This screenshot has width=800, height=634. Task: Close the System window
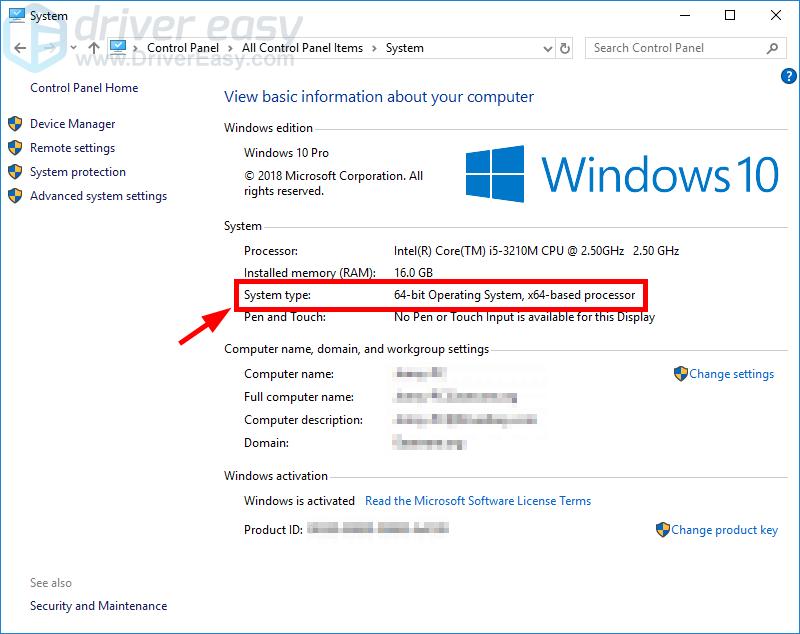tap(776, 15)
